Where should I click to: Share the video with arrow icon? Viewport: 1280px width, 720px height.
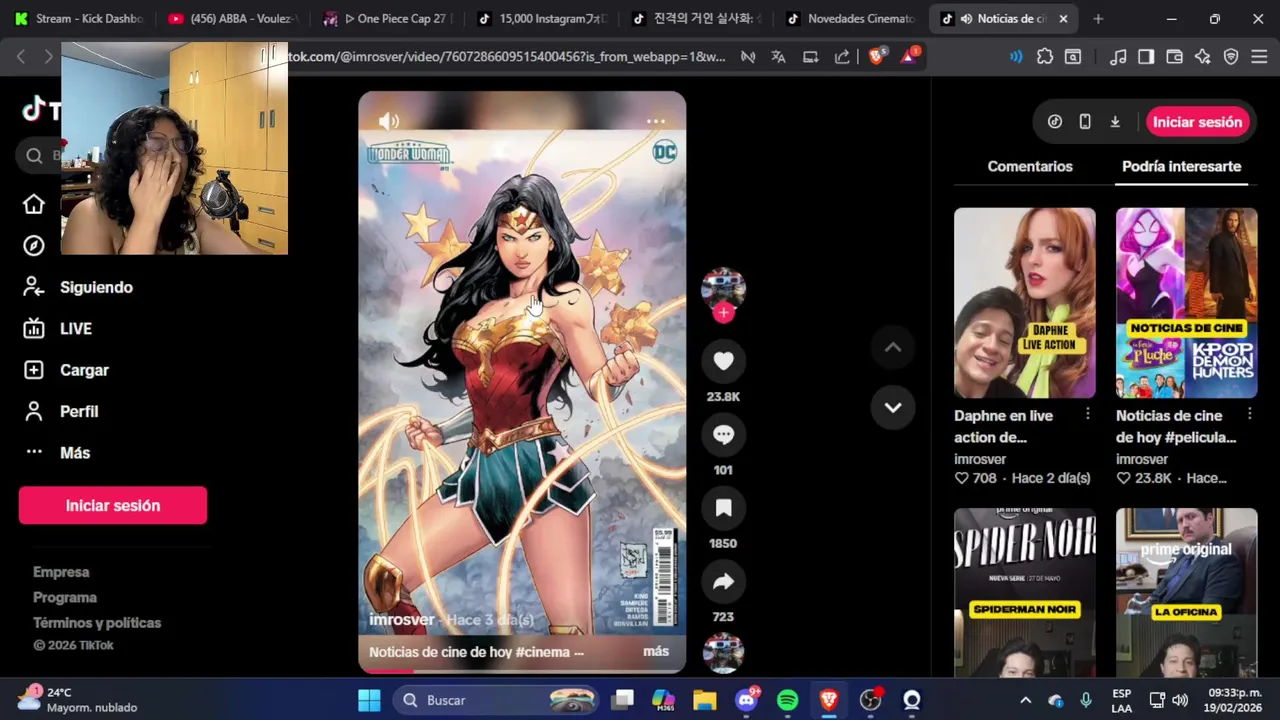tap(723, 582)
